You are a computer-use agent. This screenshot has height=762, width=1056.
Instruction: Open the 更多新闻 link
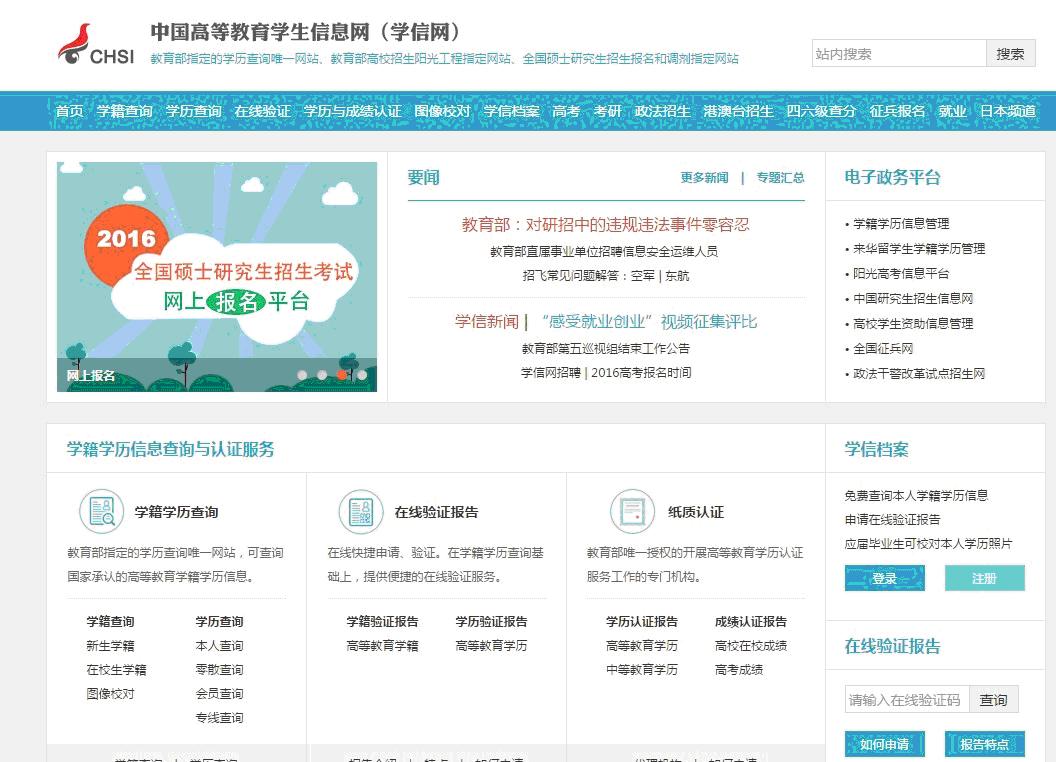pos(704,178)
